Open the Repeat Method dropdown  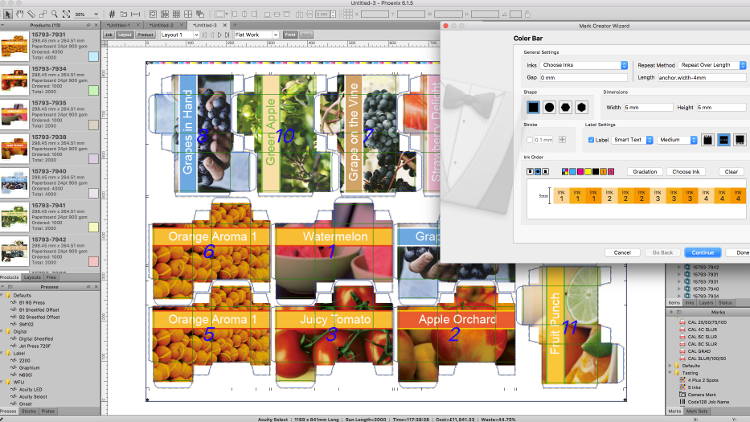click(712, 65)
